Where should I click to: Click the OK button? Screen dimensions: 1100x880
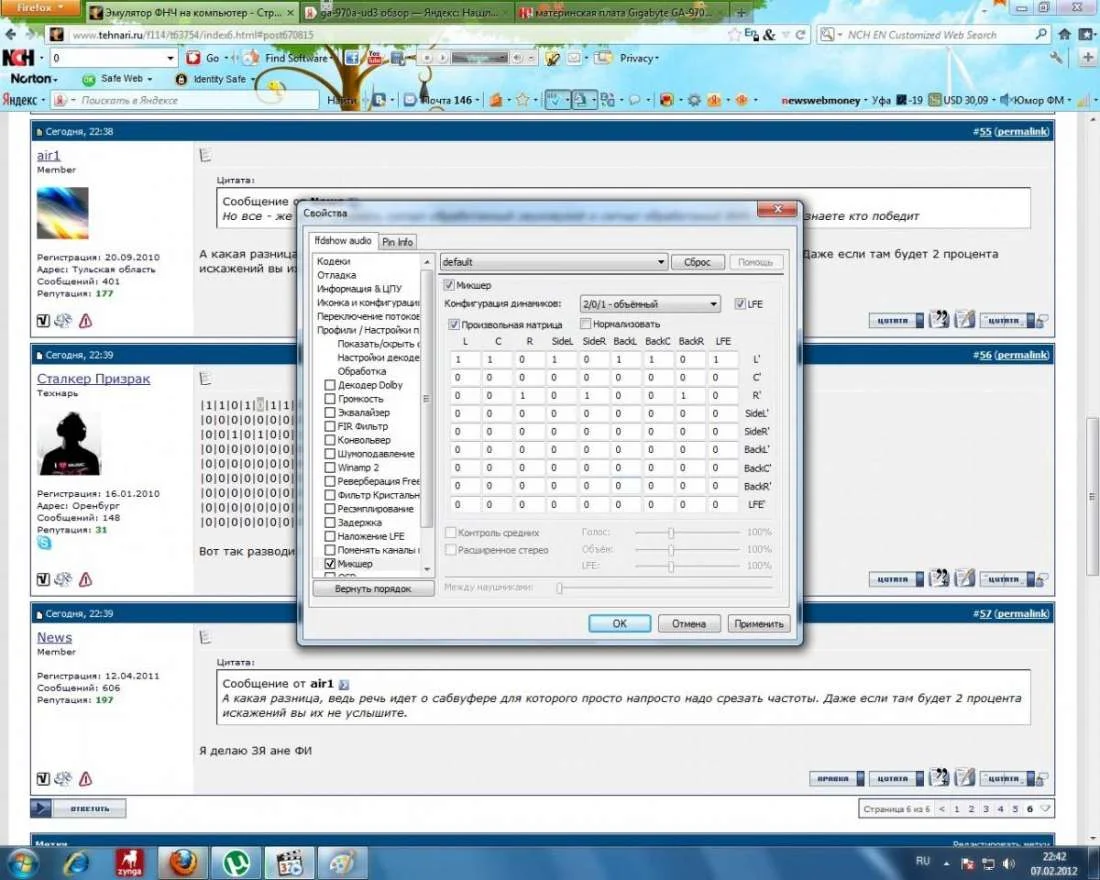(619, 623)
